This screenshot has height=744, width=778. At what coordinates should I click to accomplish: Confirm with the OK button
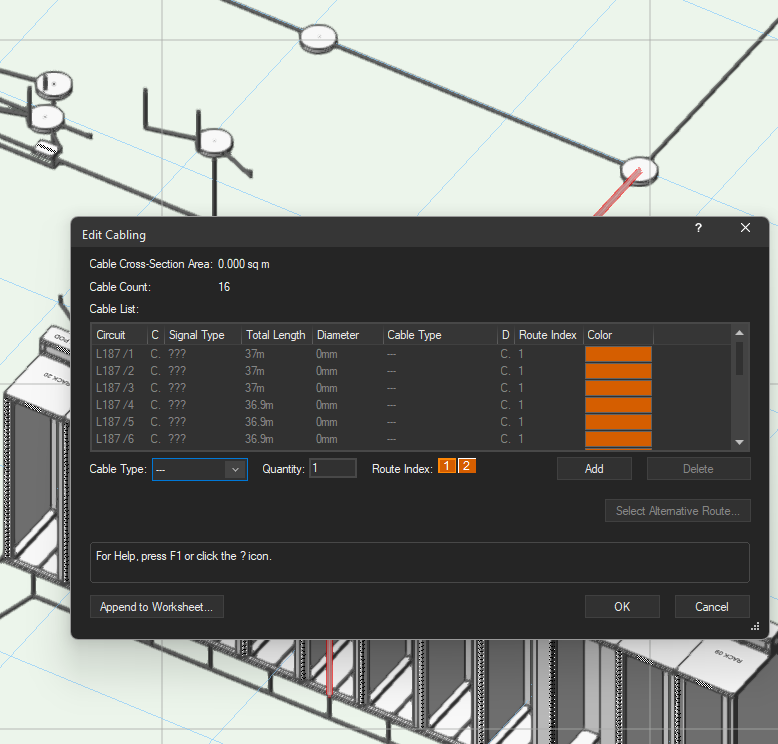pos(622,607)
